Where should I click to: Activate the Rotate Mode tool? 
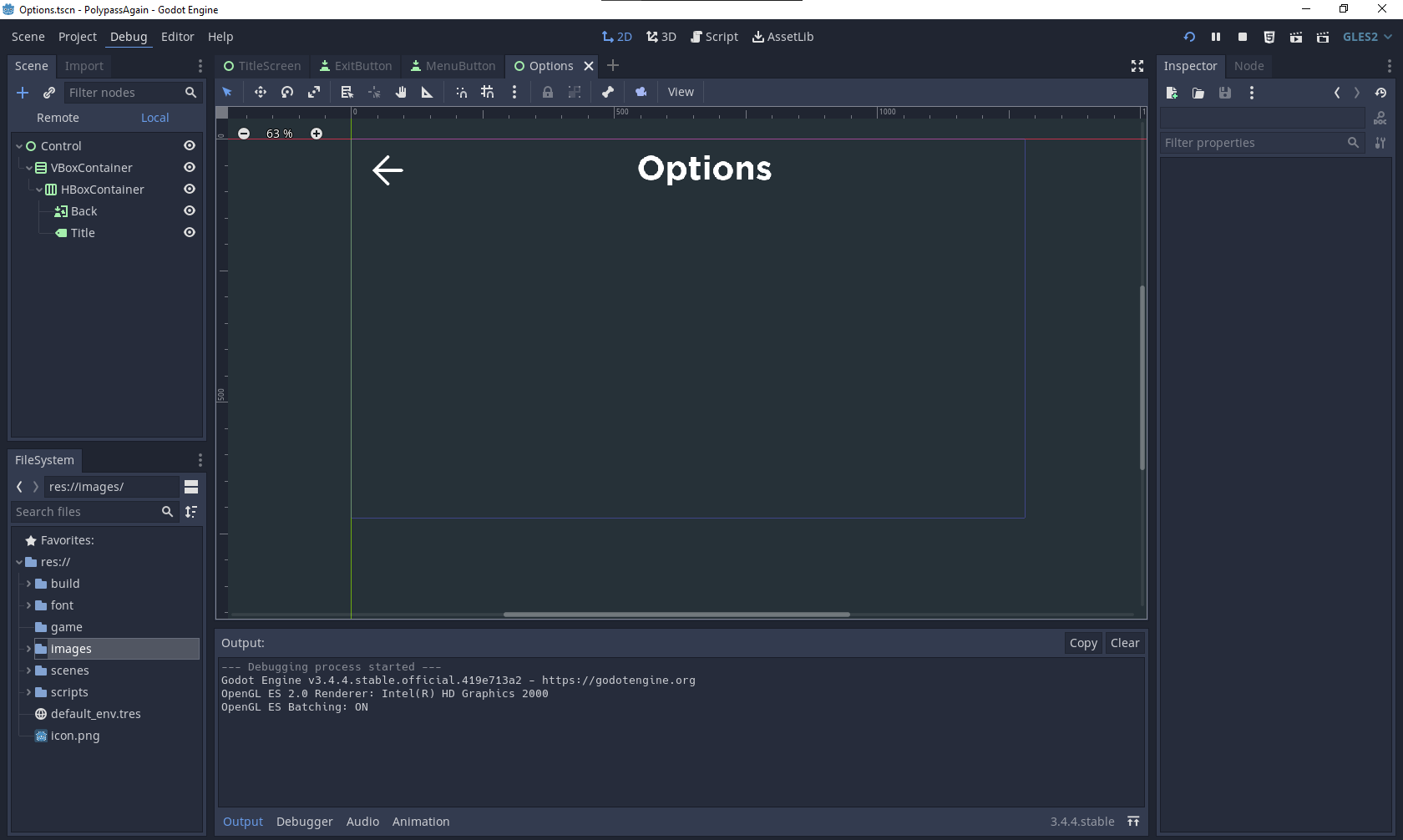click(x=286, y=92)
